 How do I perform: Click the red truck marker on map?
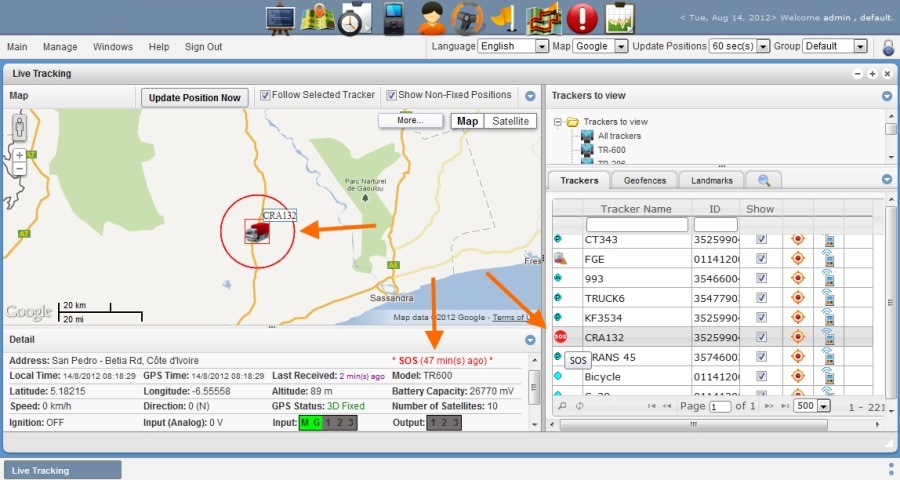coord(257,231)
